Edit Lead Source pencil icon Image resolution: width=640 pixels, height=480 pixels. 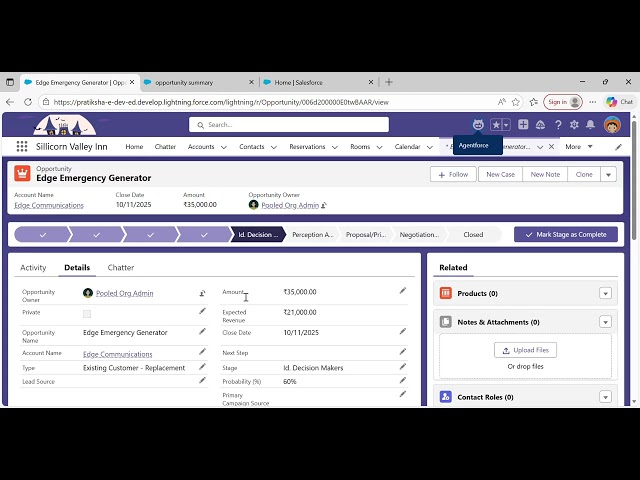point(202,381)
